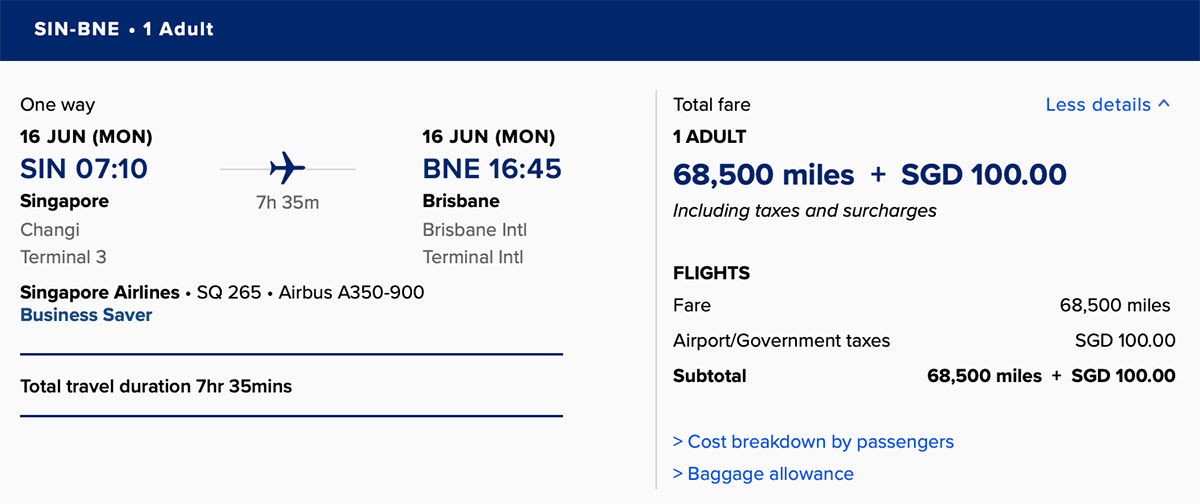Click the FLIGHTS section heading

pyautogui.click(x=711, y=273)
